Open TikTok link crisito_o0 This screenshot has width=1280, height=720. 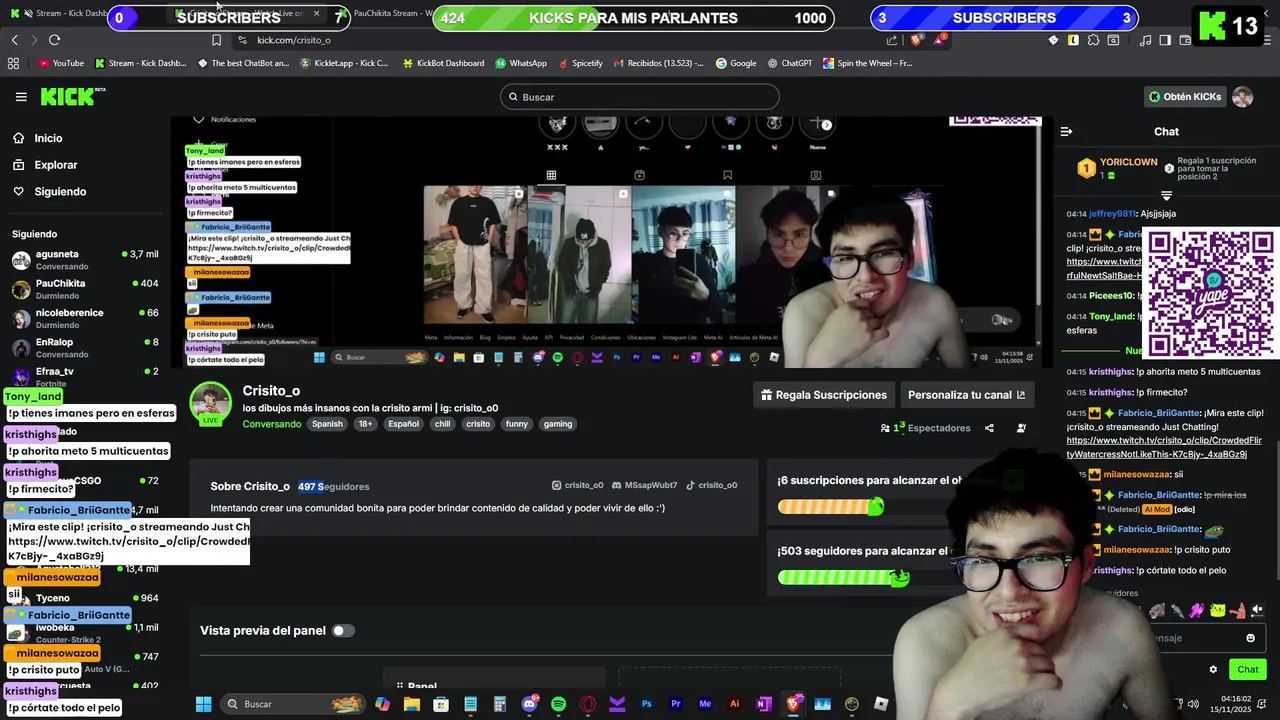(711, 485)
